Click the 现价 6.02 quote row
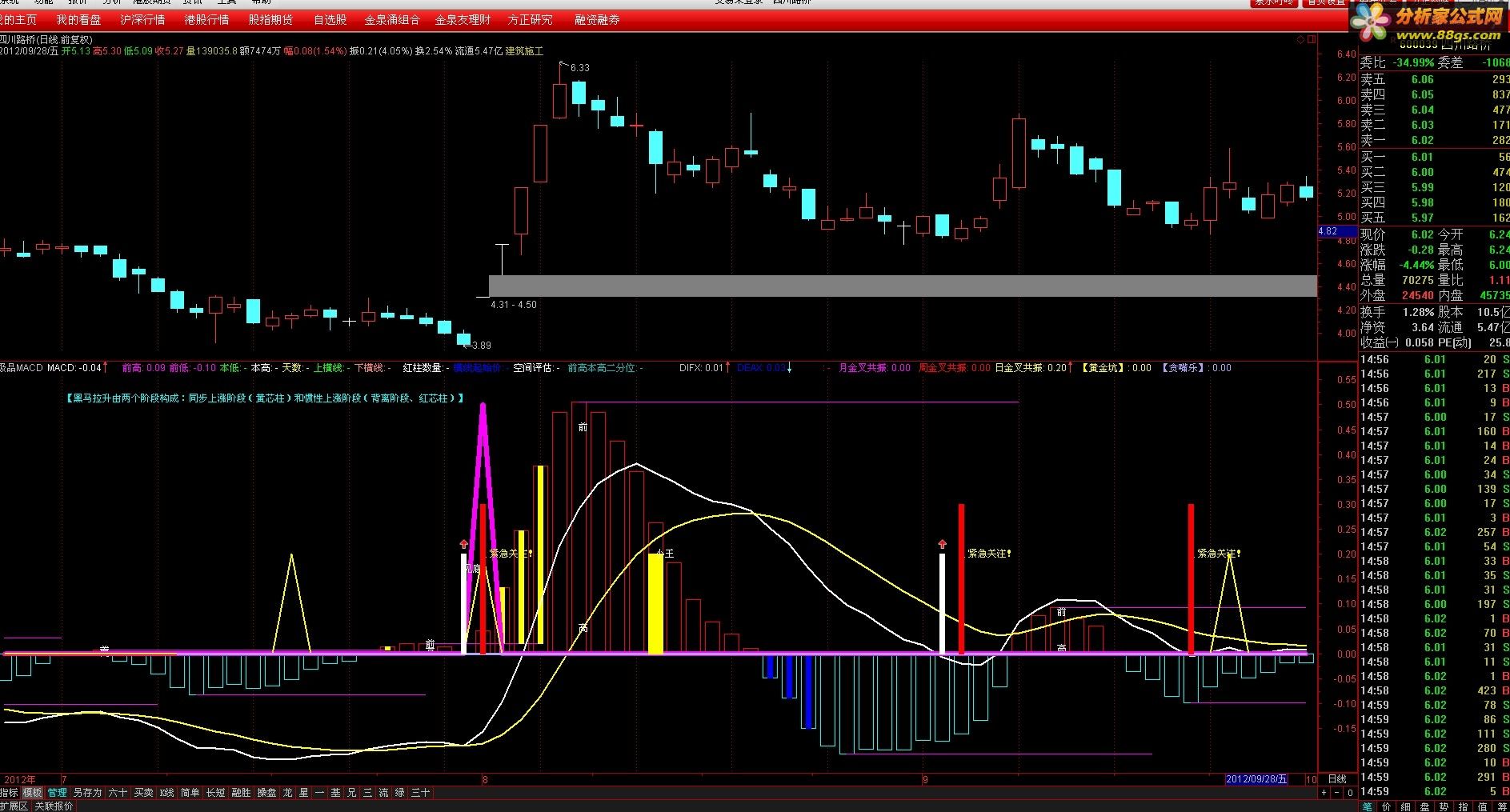 click(x=1397, y=234)
